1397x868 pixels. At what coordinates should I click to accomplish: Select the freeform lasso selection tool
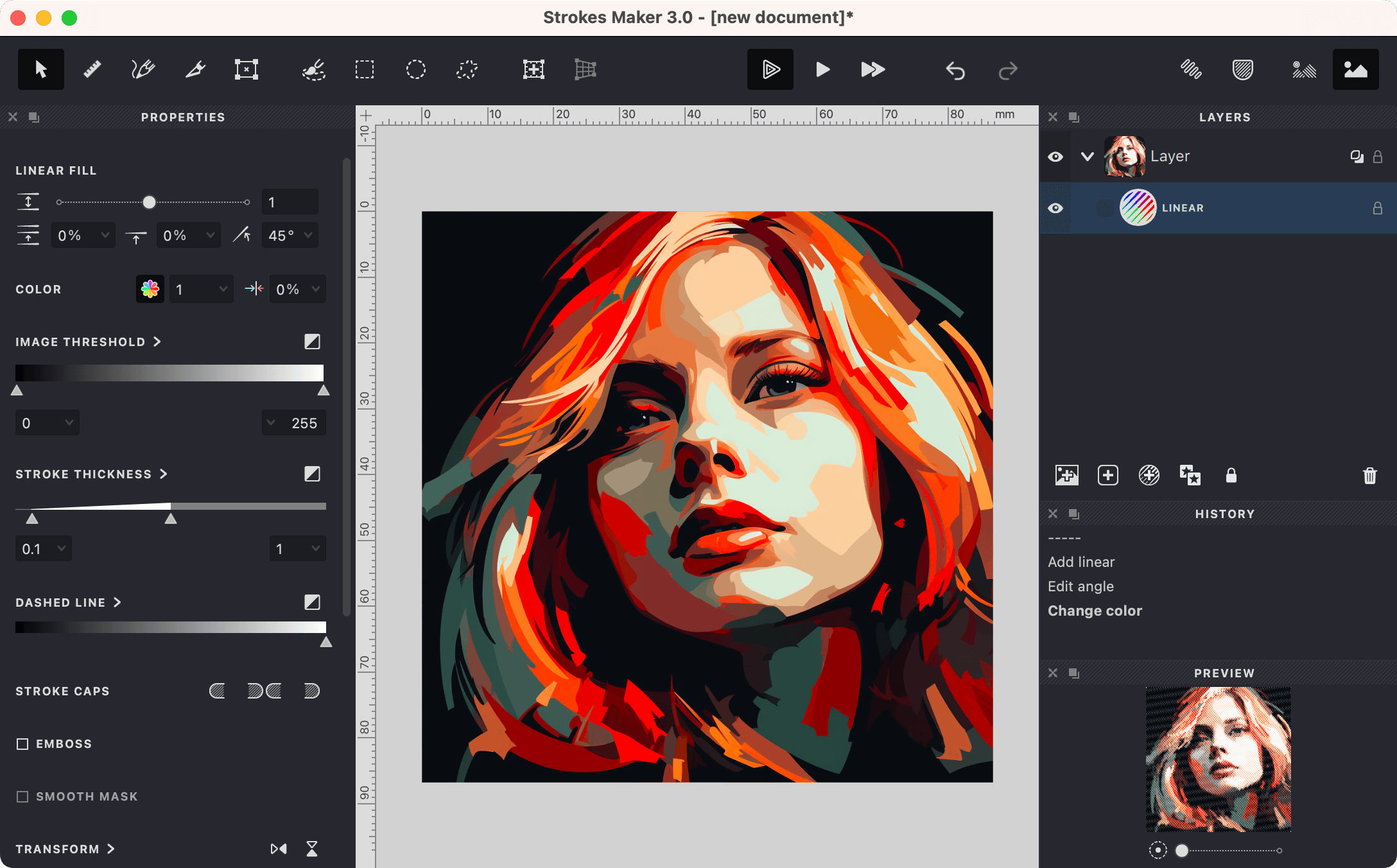point(467,69)
